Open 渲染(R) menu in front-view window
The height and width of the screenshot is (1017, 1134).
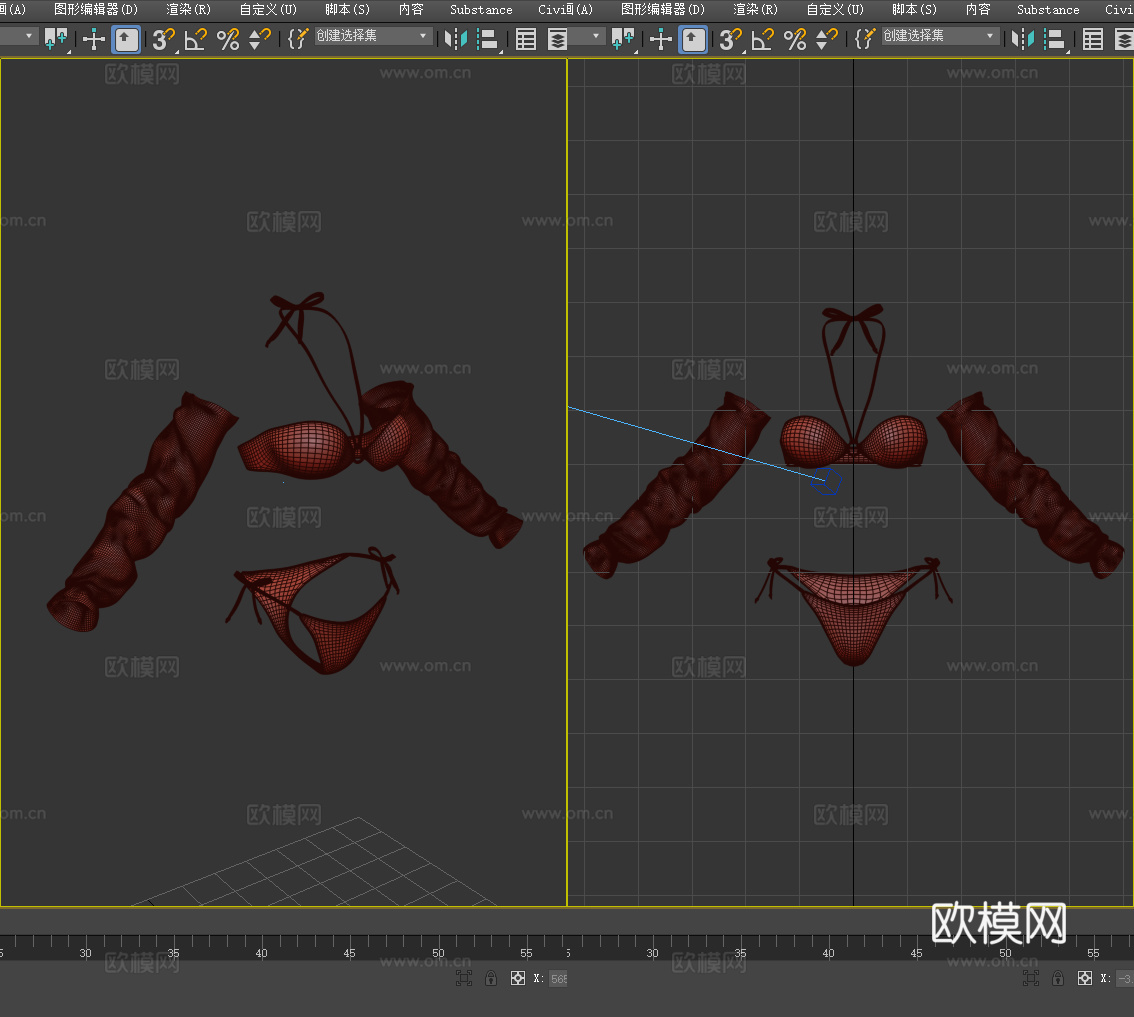[756, 9]
